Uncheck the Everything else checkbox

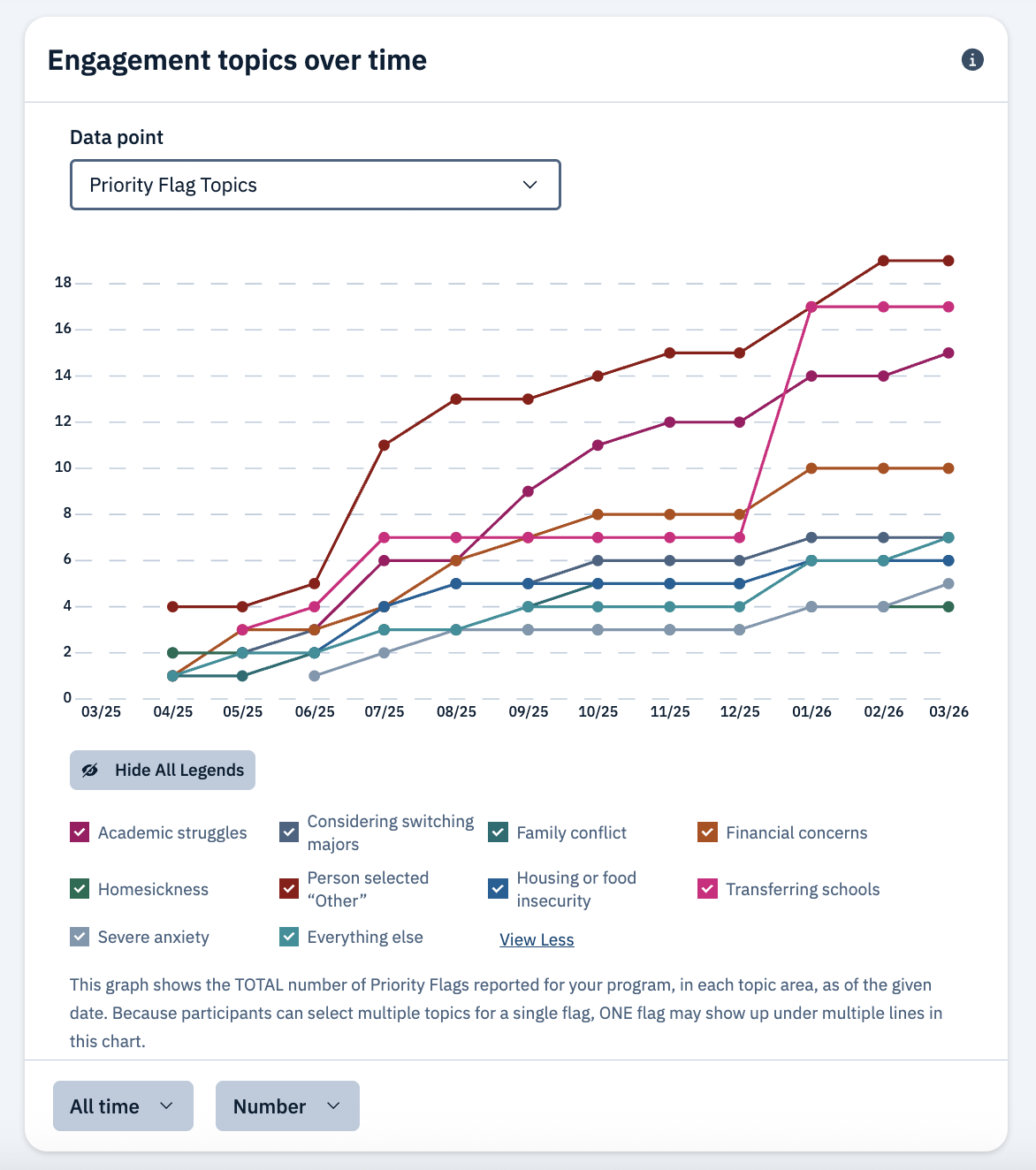(289, 937)
